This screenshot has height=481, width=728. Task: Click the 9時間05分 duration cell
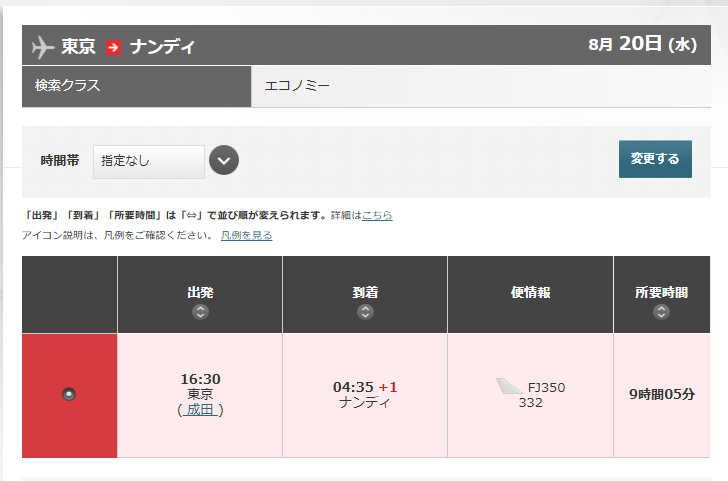(662, 395)
